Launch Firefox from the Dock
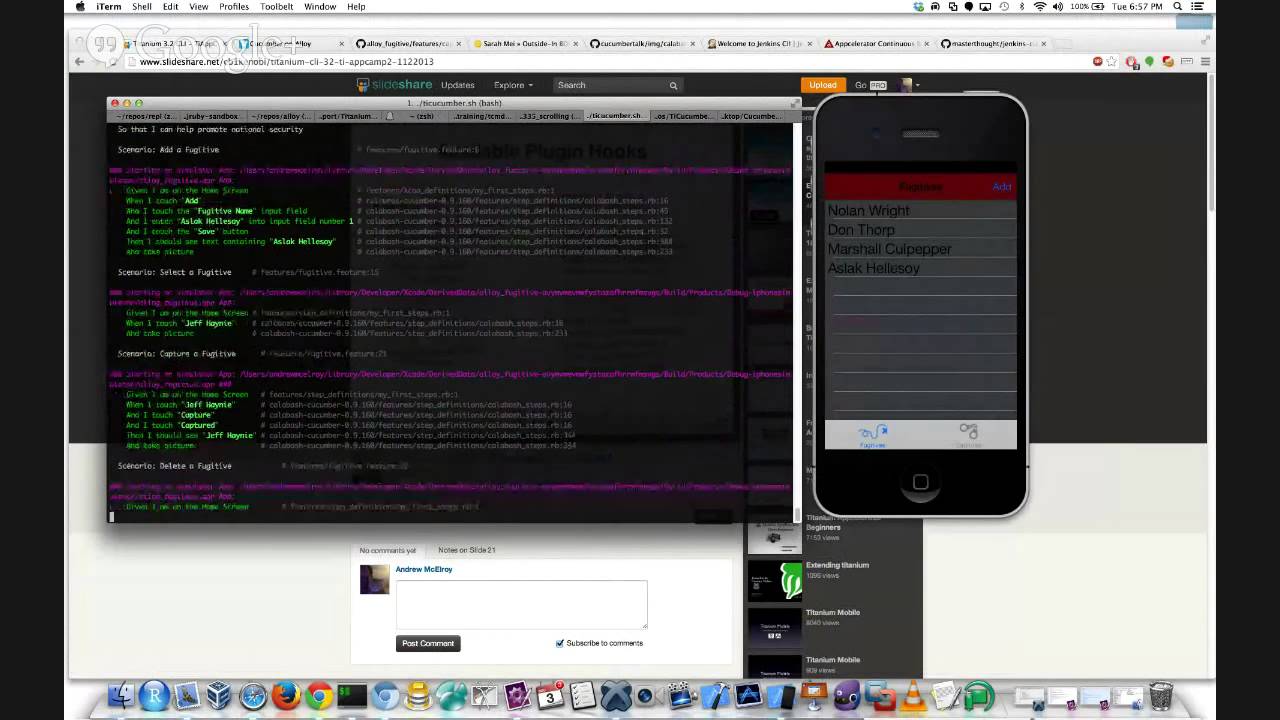This screenshot has width=1280, height=720. [286, 695]
